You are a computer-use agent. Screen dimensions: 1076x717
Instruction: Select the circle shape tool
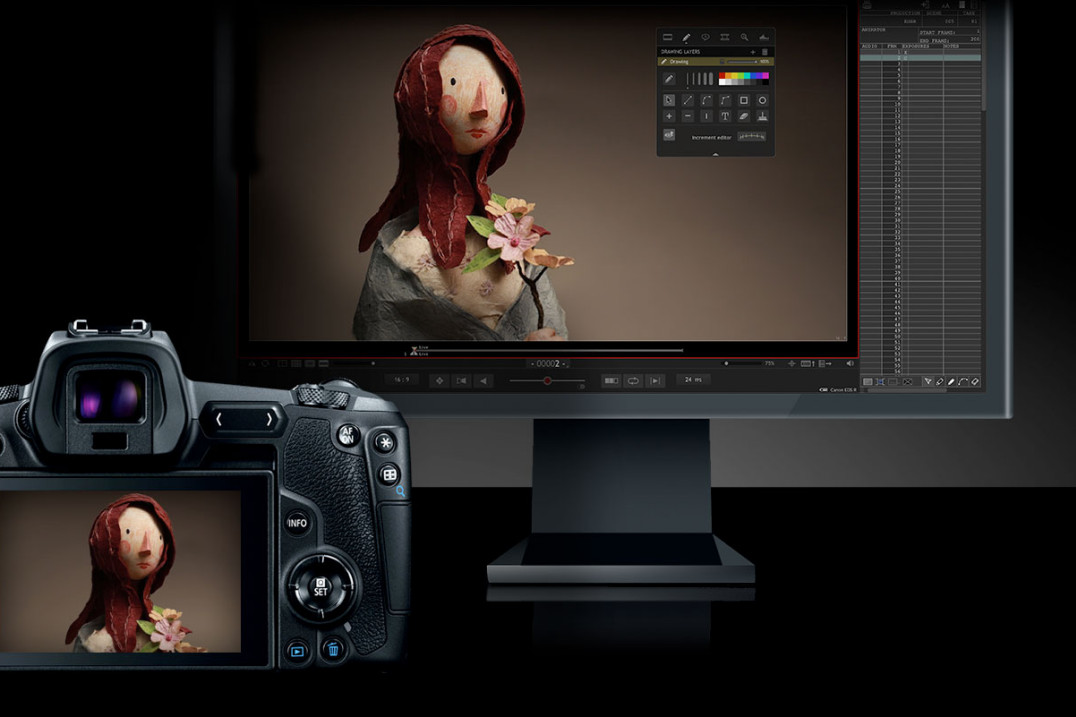tap(762, 100)
